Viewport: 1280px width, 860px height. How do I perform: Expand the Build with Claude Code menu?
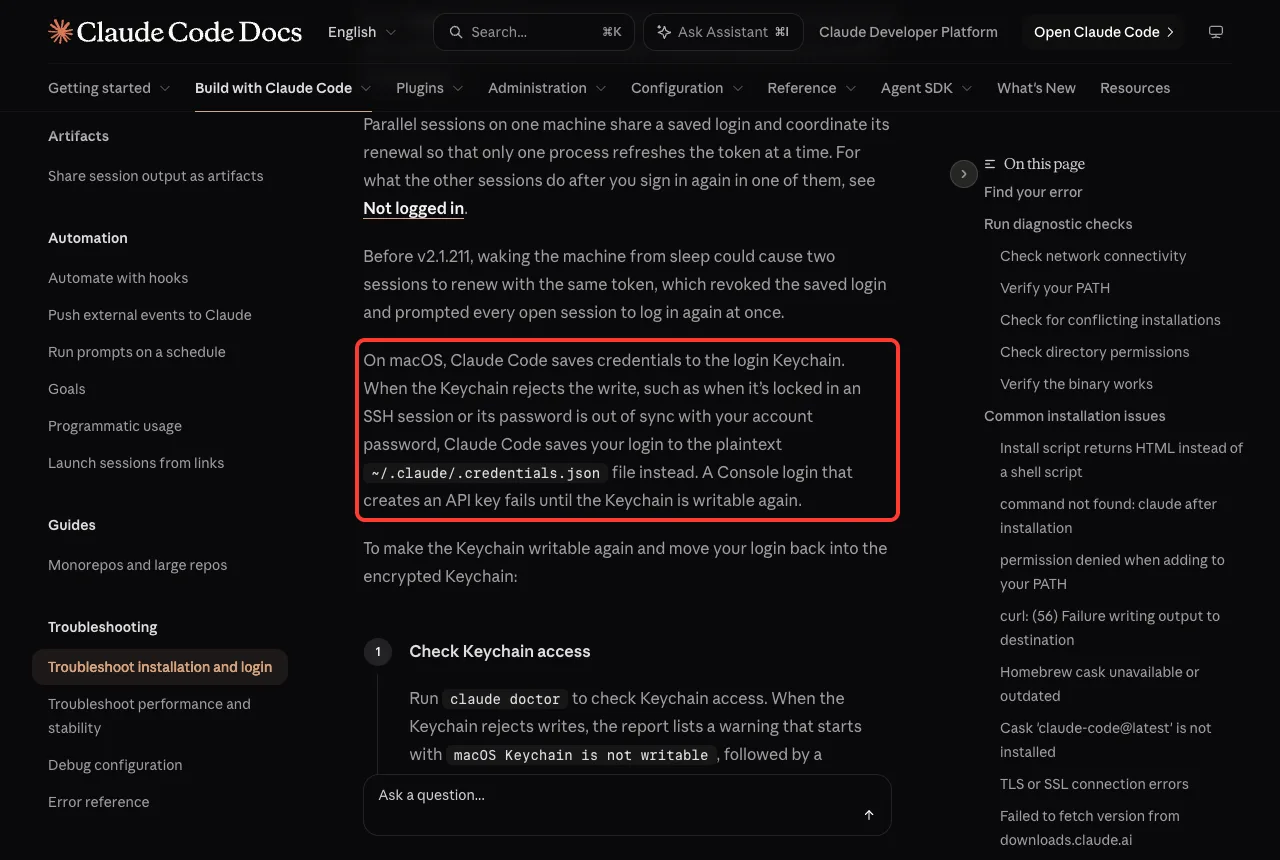[x=283, y=88]
